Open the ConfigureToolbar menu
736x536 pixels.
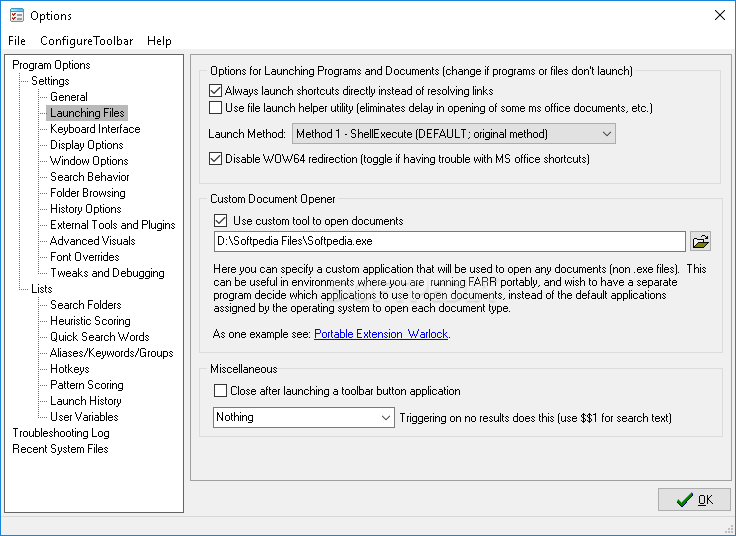point(86,41)
